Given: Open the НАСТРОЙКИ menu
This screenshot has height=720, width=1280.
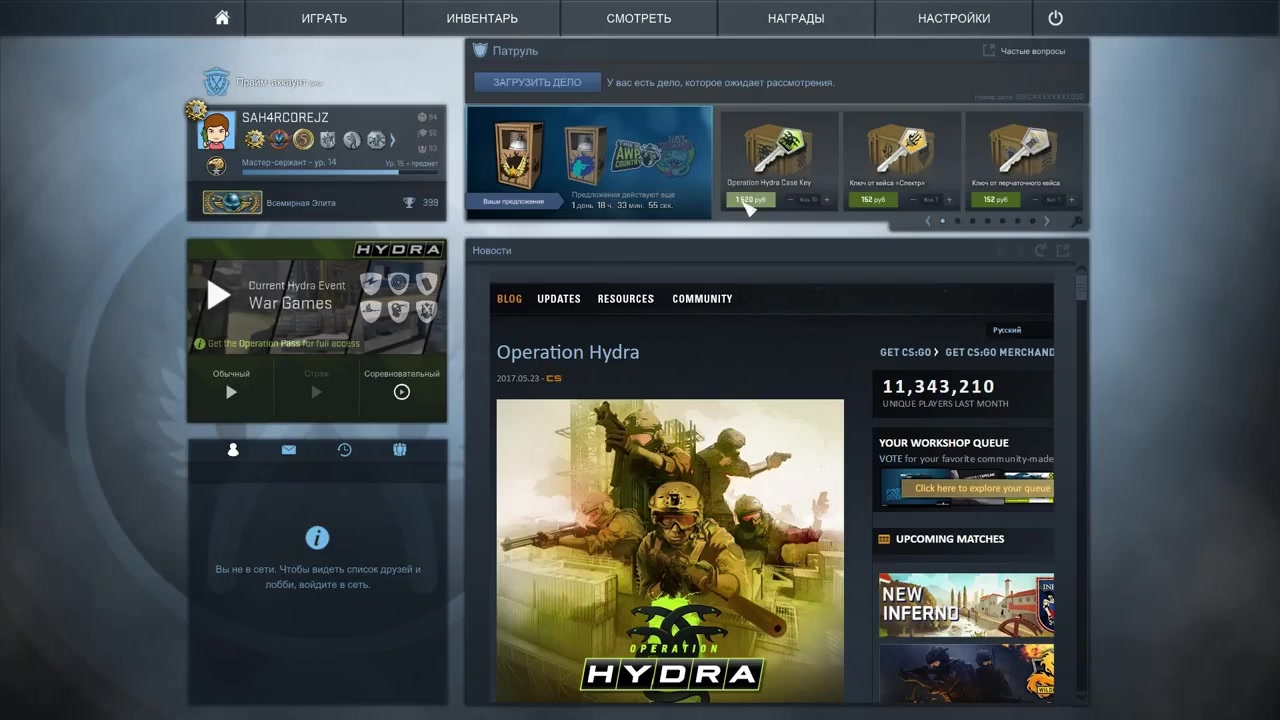Looking at the screenshot, I should (x=954, y=18).
